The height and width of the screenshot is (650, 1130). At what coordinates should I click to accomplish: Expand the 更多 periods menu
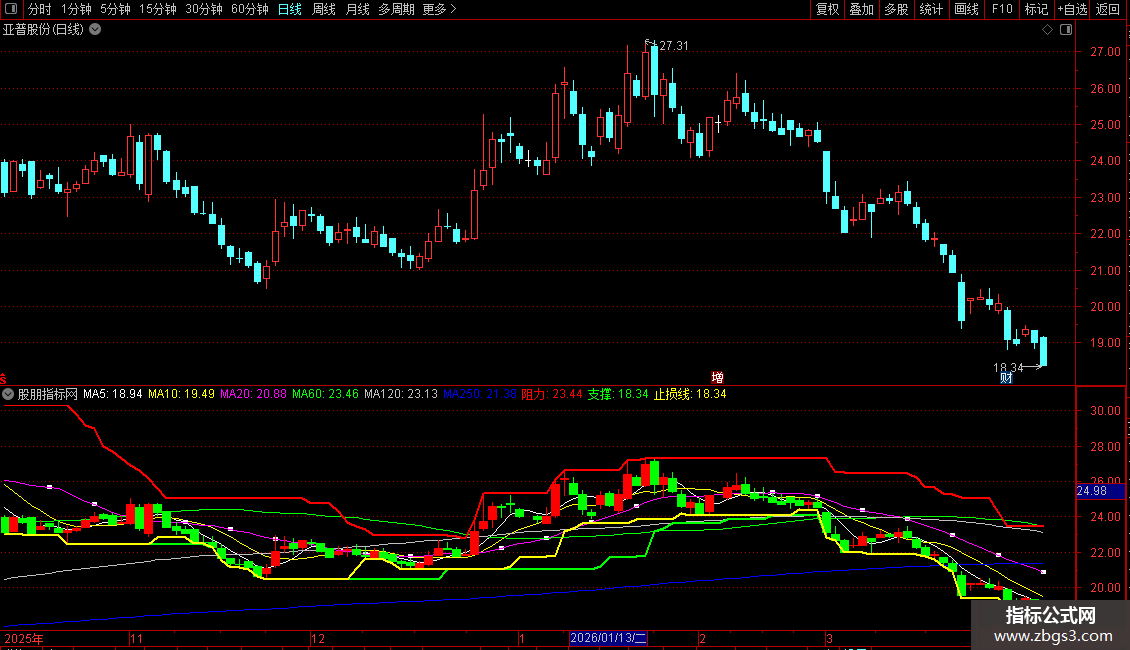coord(440,9)
